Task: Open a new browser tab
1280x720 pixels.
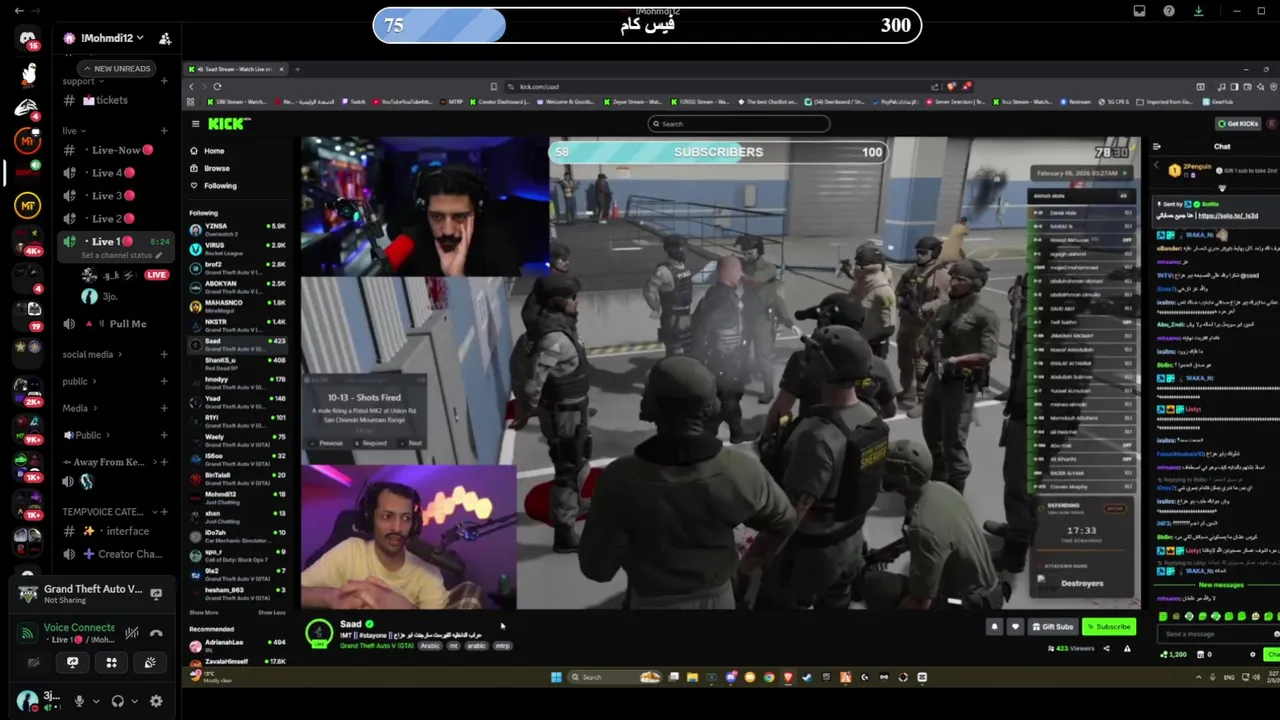Action: [297, 69]
